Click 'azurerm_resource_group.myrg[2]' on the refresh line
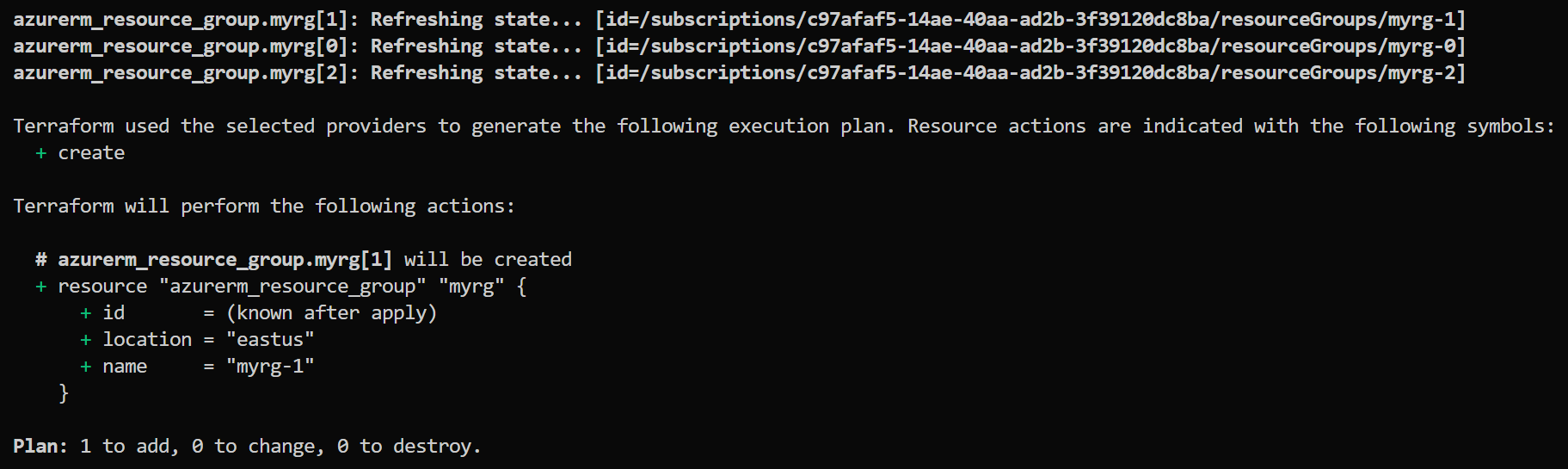 tap(181, 73)
